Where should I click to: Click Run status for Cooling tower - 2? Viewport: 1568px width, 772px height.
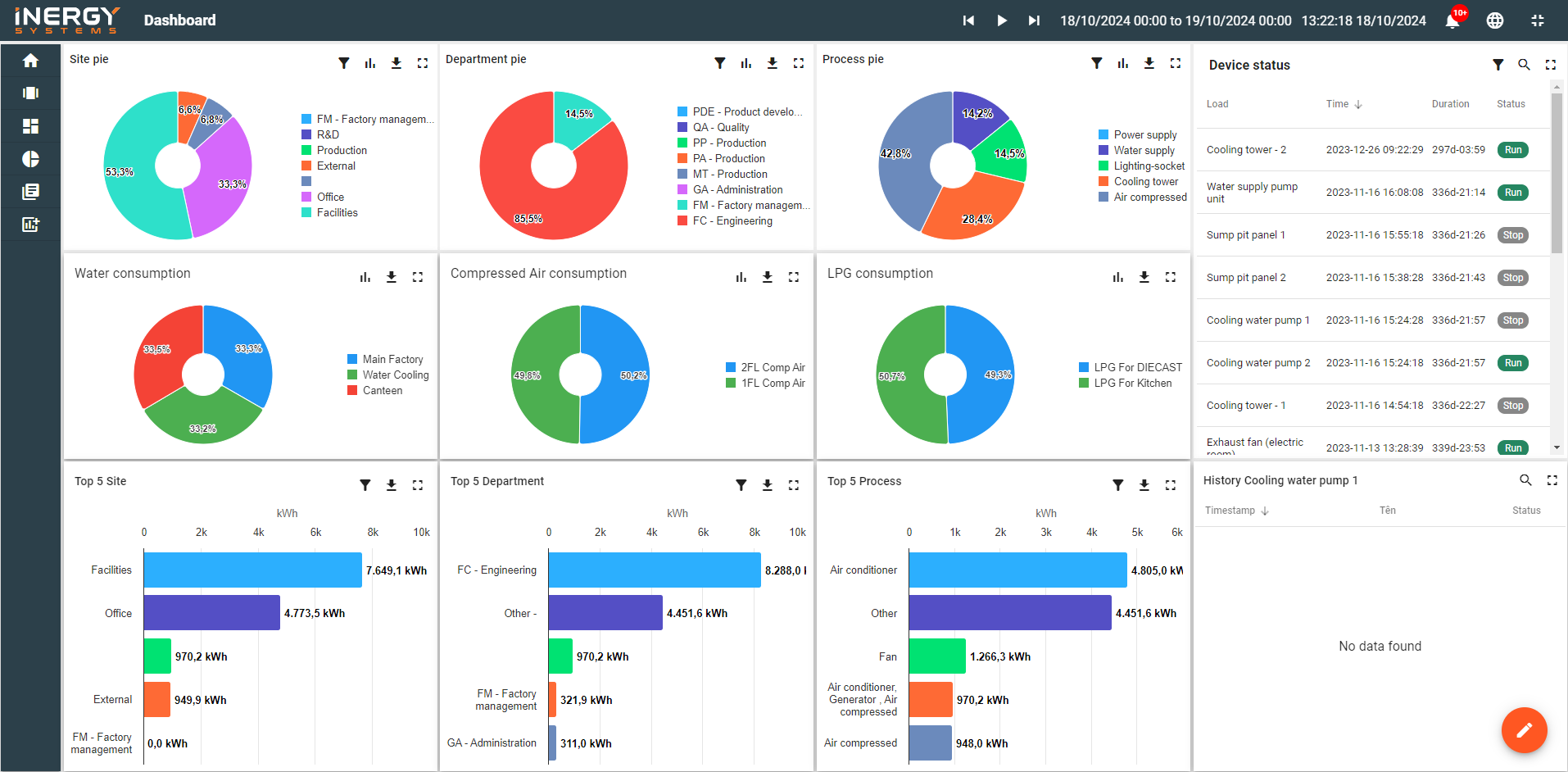click(1513, 150)
